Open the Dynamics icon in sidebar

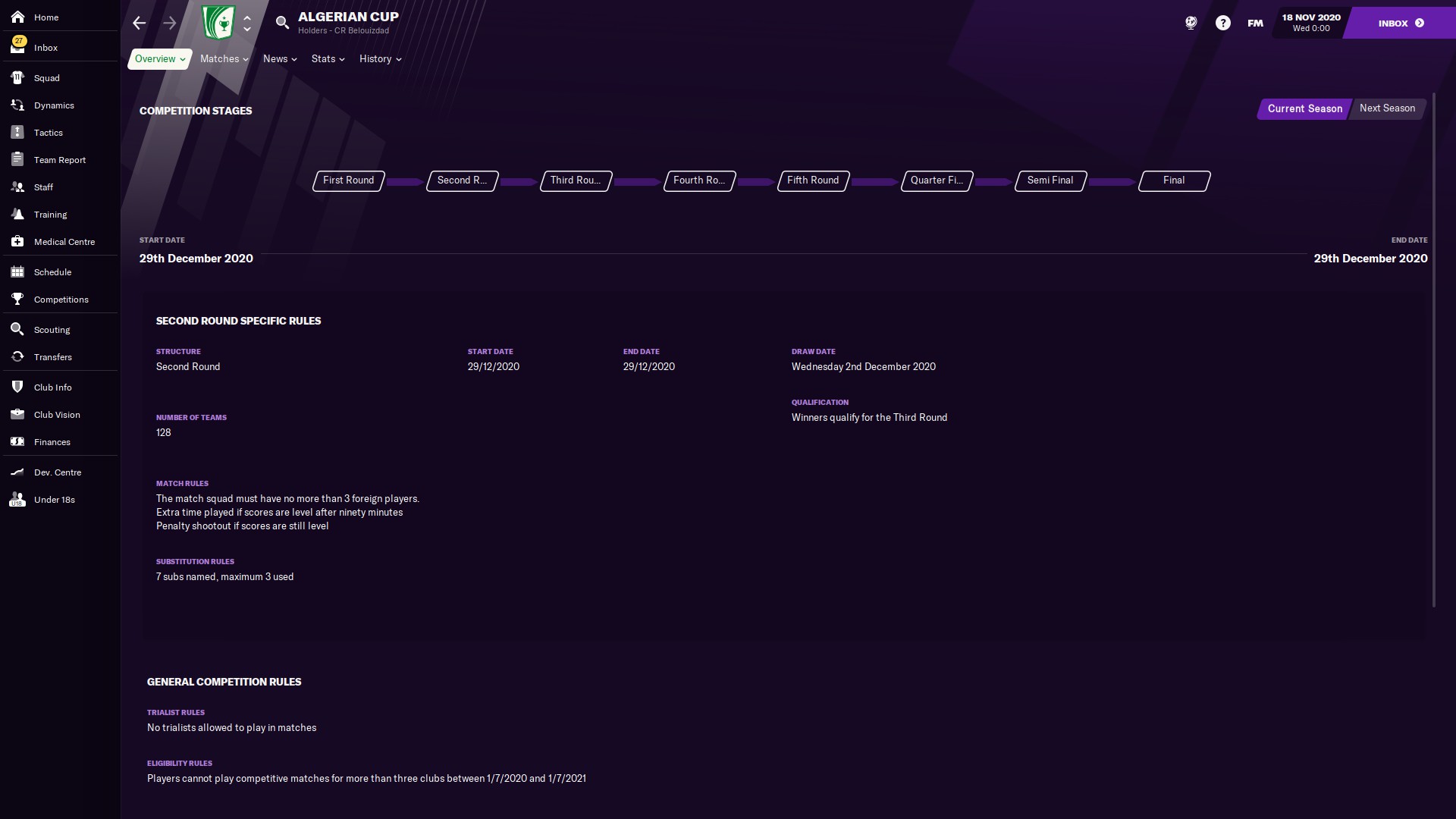tap(17, 105)
